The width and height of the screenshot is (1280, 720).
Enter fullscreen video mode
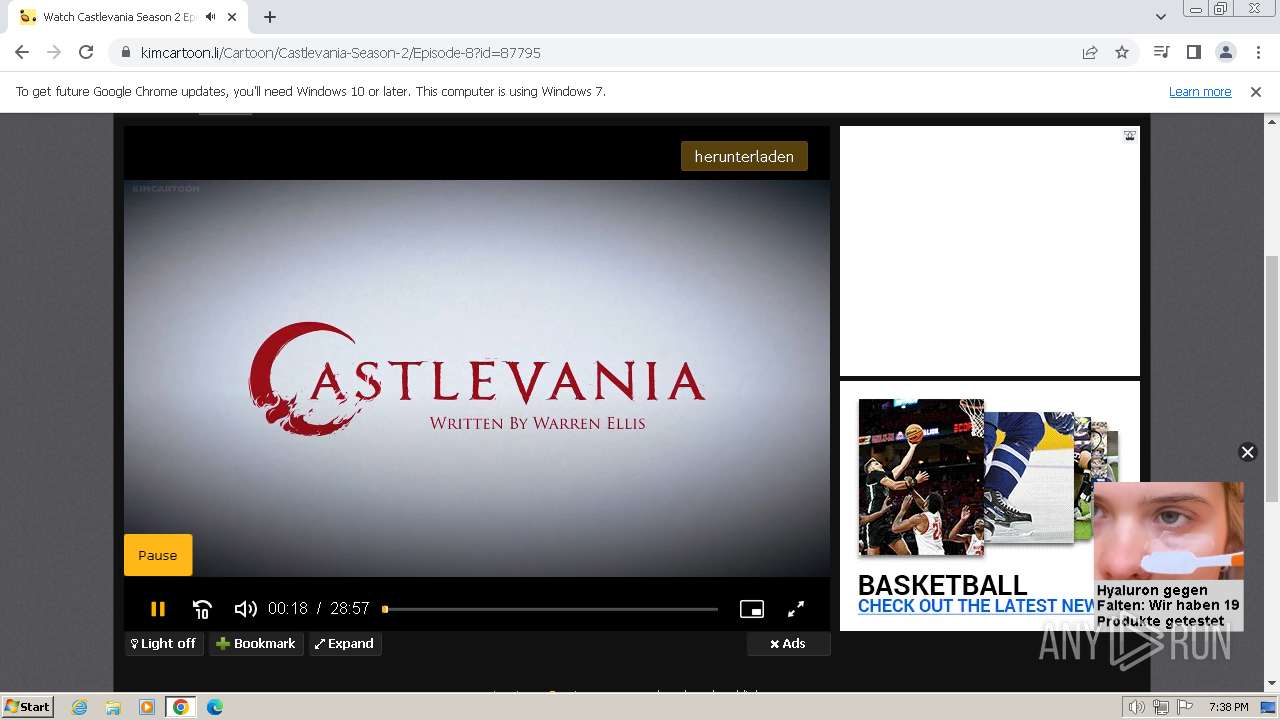coord(796,609)
